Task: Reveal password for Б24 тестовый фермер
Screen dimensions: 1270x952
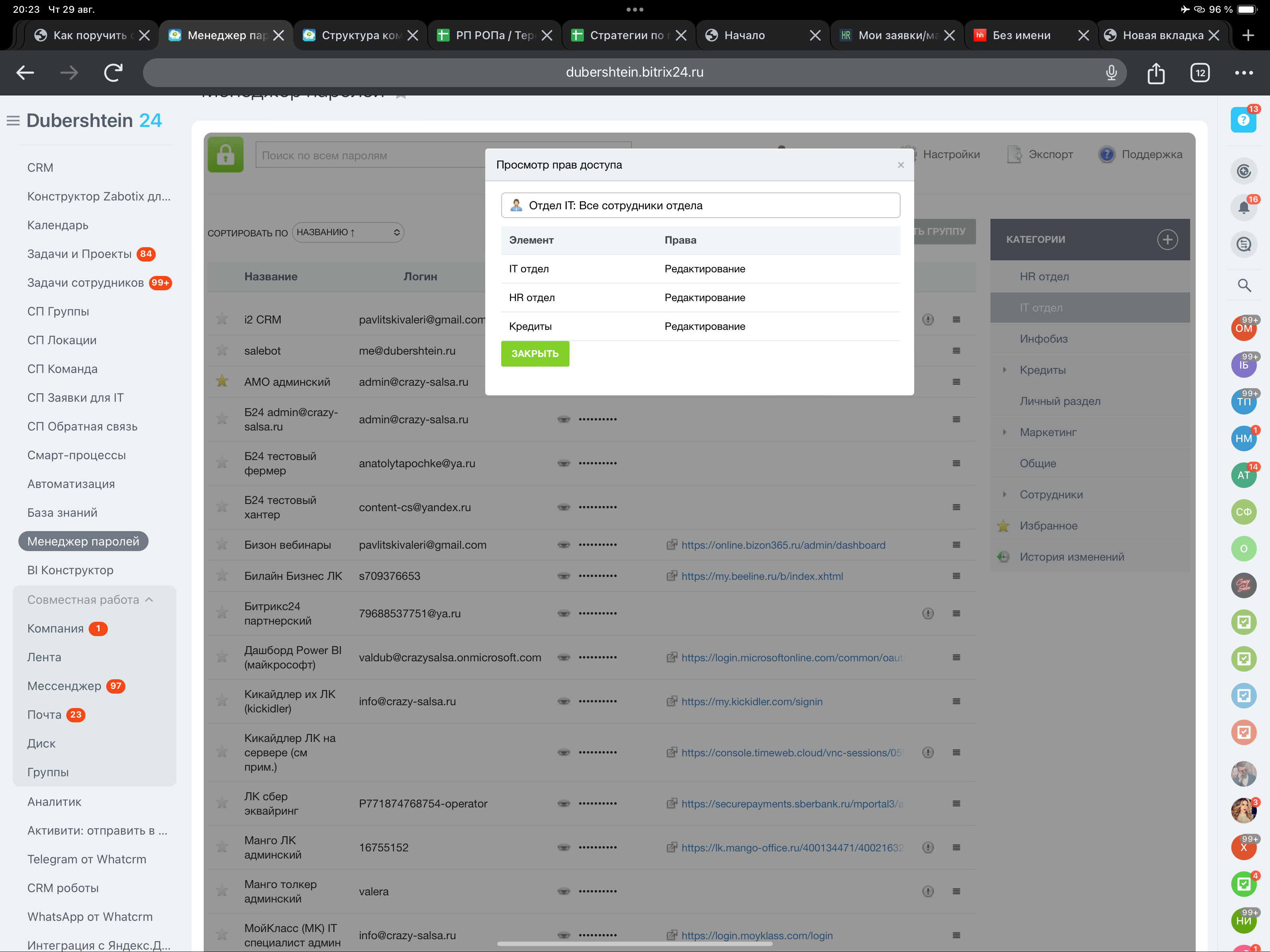Action: [564, 463]
